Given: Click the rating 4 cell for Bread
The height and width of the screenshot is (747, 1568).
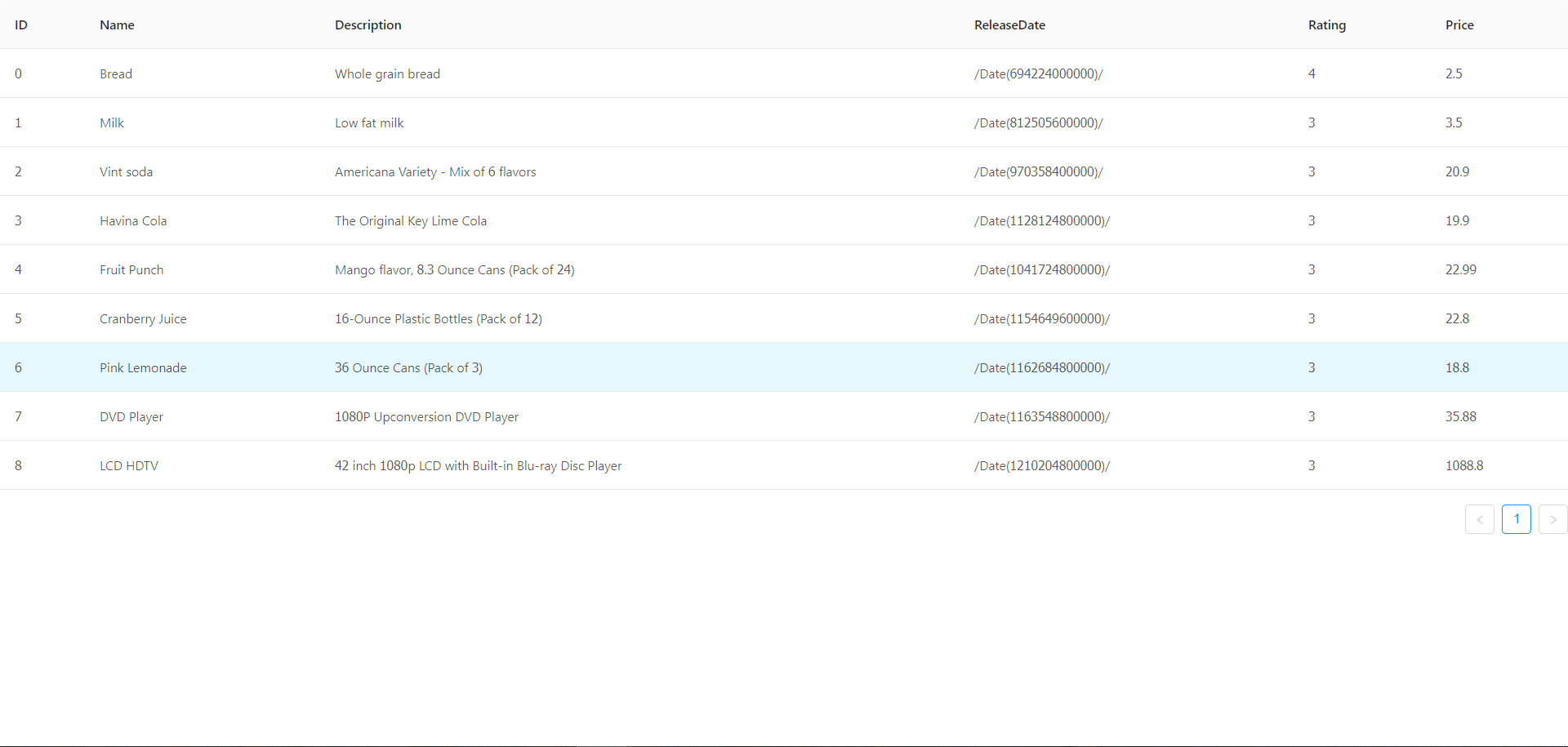Looking at the screenshot, I should pos(1312,74).
